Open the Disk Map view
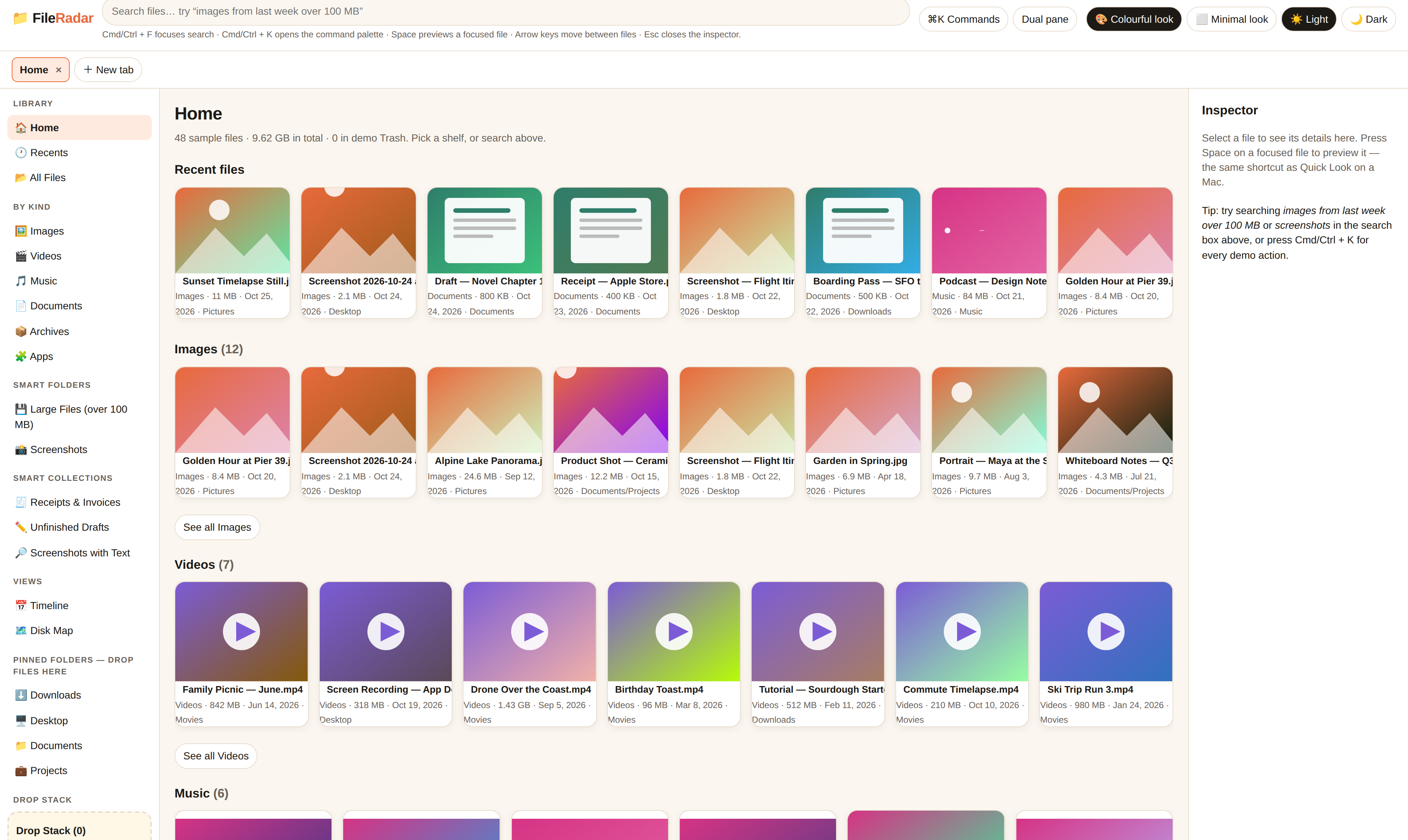 (x=79, y=631)
